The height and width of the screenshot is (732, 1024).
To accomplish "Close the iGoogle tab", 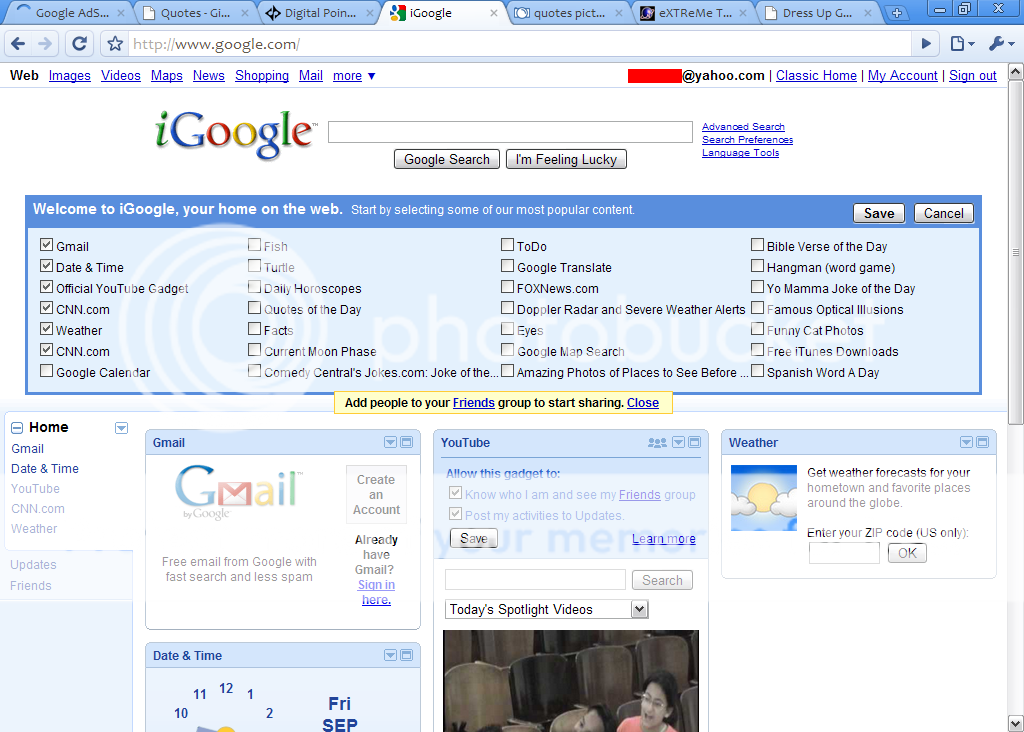I will (x=494, y=13).
